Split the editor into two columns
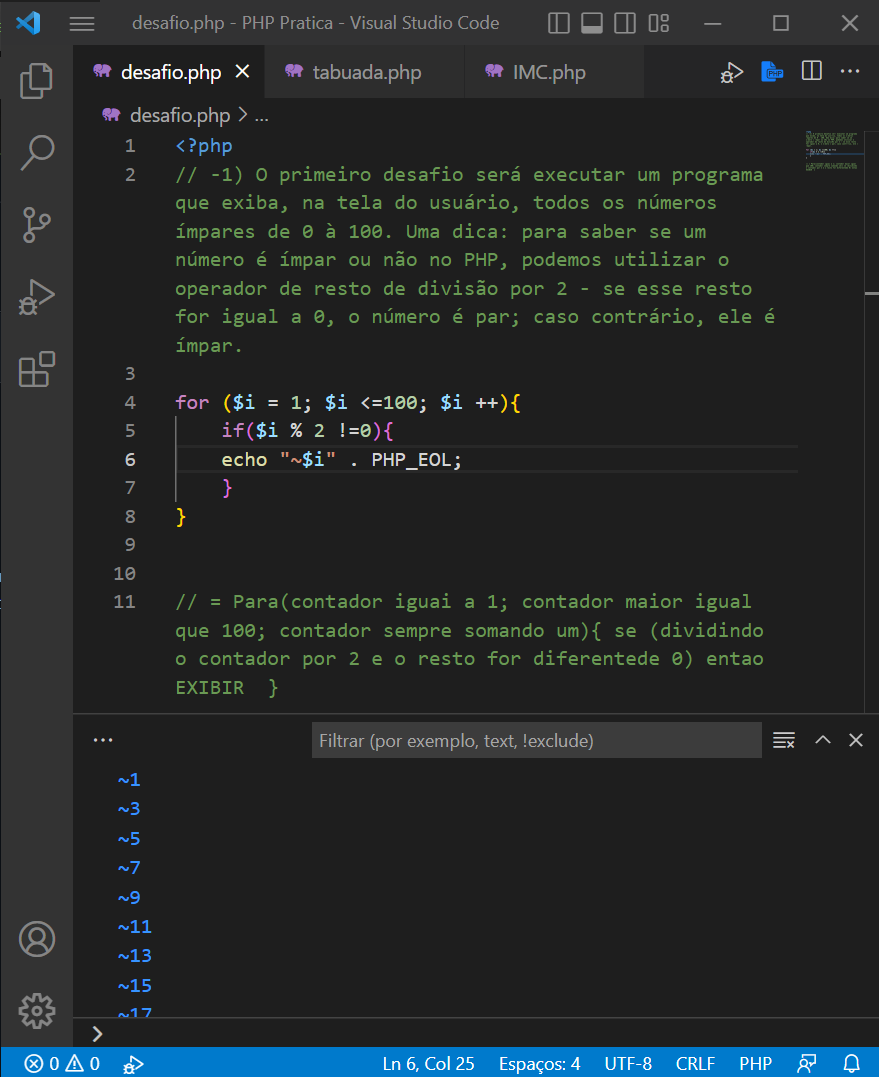Viewport: 879px width, 1077px height. click(811, 71)
